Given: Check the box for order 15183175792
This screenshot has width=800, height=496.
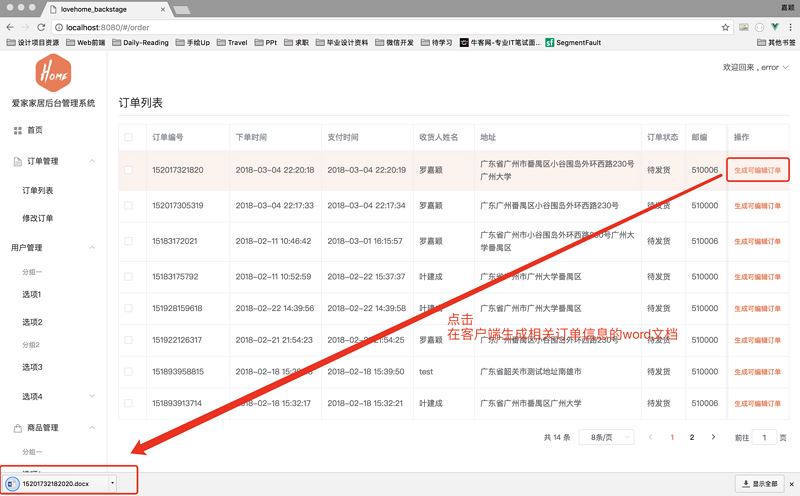Looking at the screenshot, I should (129, 277).
